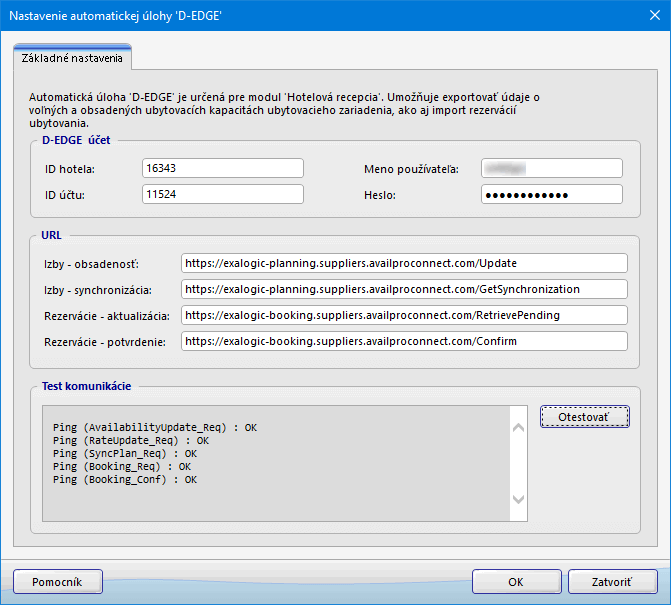Image resolution: width=671 pixels, height=605 pixels.
Task: Close the D-EDGE dialog with X
Action: [647, 16]
